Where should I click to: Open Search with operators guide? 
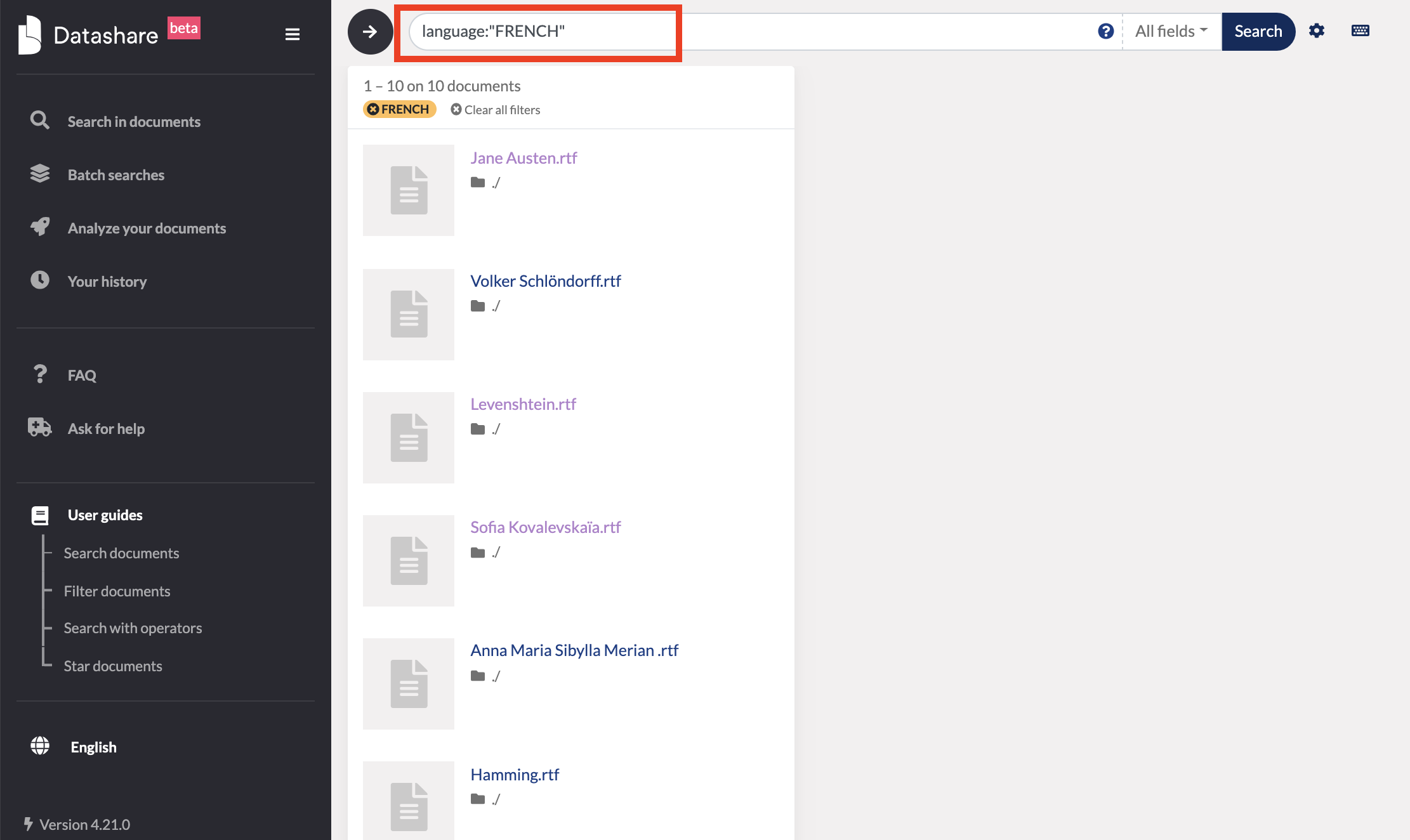(x=132, y=628)
